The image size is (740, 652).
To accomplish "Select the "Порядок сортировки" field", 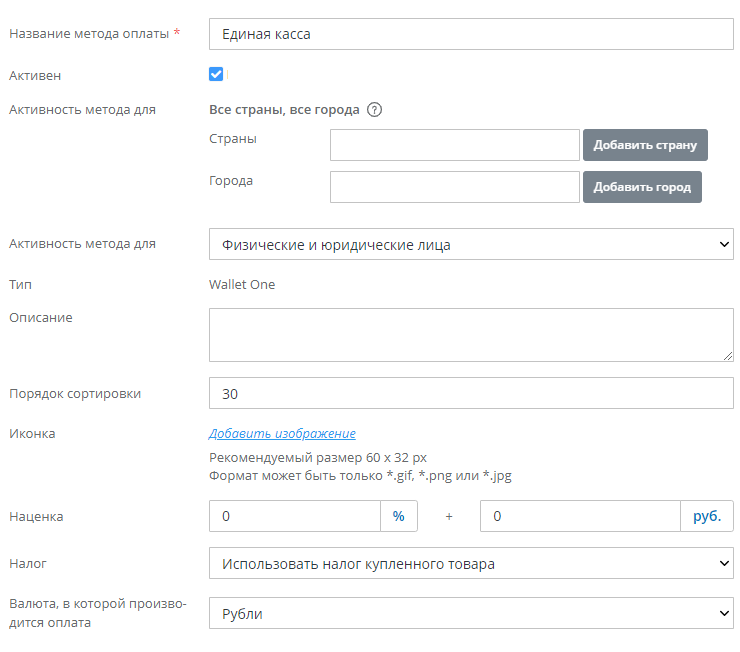I will [470, 394].
